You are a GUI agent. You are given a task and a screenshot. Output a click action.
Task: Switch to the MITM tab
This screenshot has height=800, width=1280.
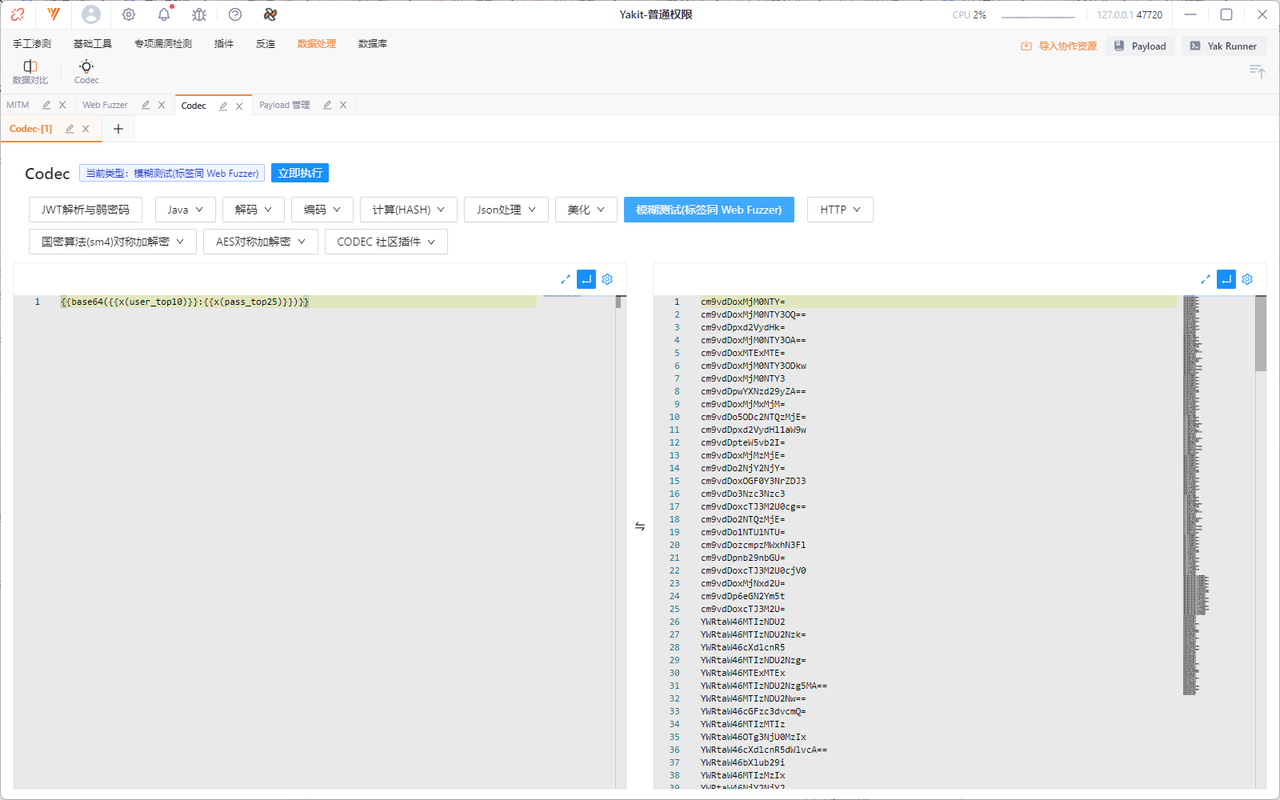point(18,105)
